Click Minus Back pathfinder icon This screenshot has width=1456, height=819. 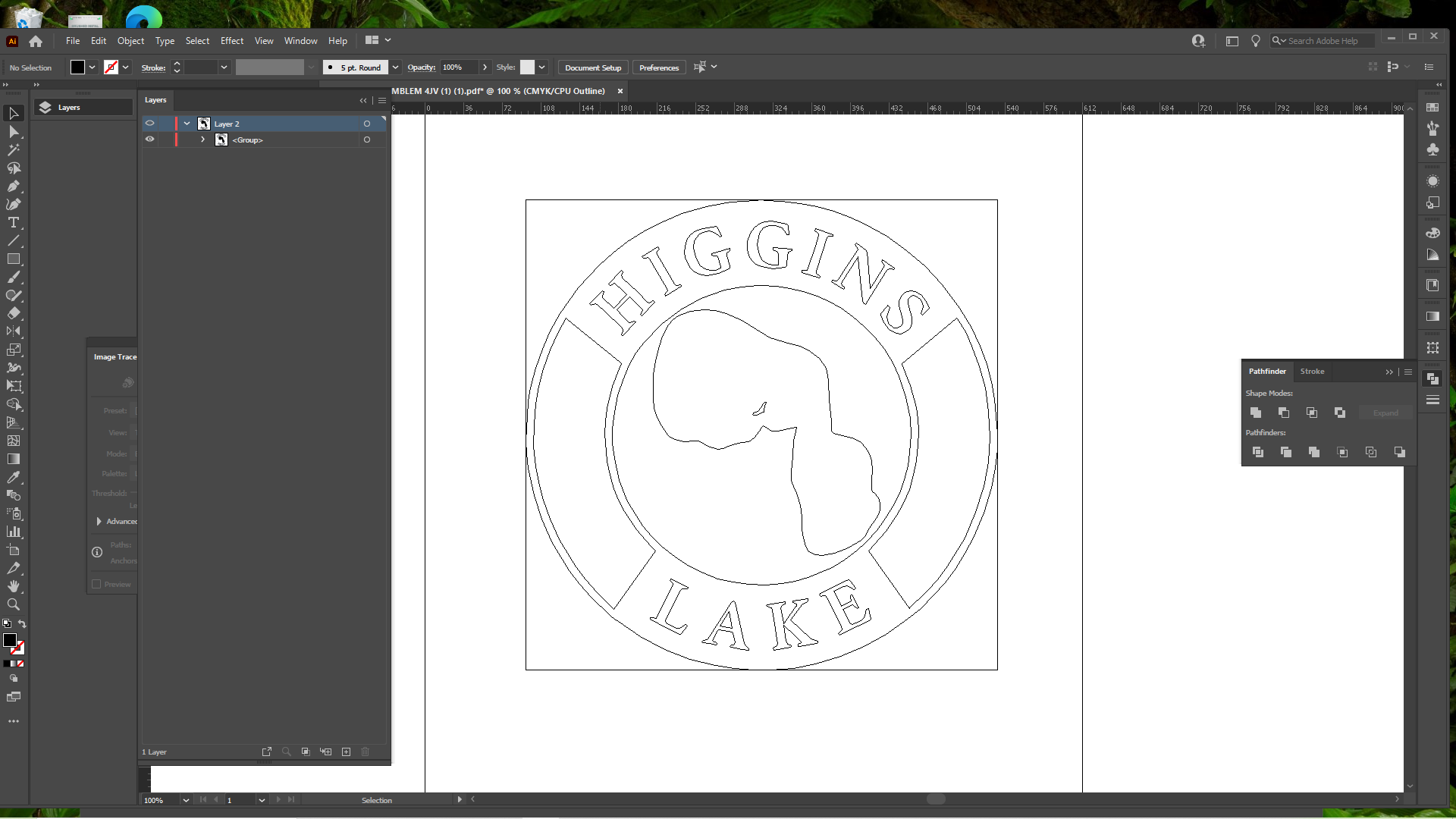pyautogui.click(x=1400, y=452)
